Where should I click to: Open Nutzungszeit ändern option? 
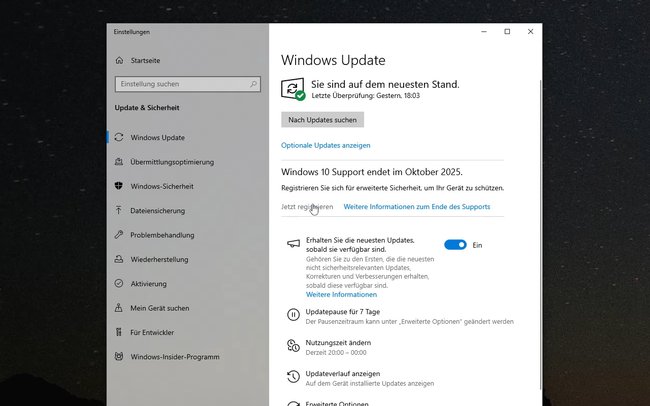[x=338, y=343]
